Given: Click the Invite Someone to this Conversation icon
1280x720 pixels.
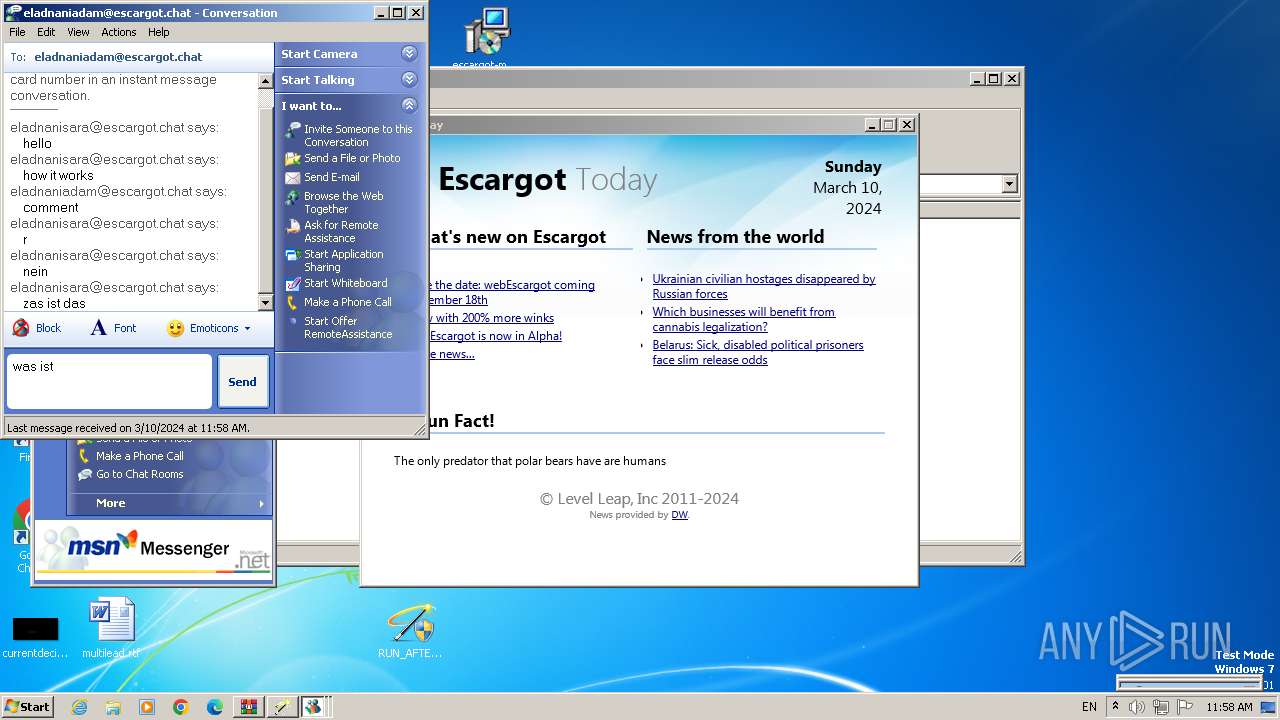Looking at the screenshot, I should click(292, 130).
